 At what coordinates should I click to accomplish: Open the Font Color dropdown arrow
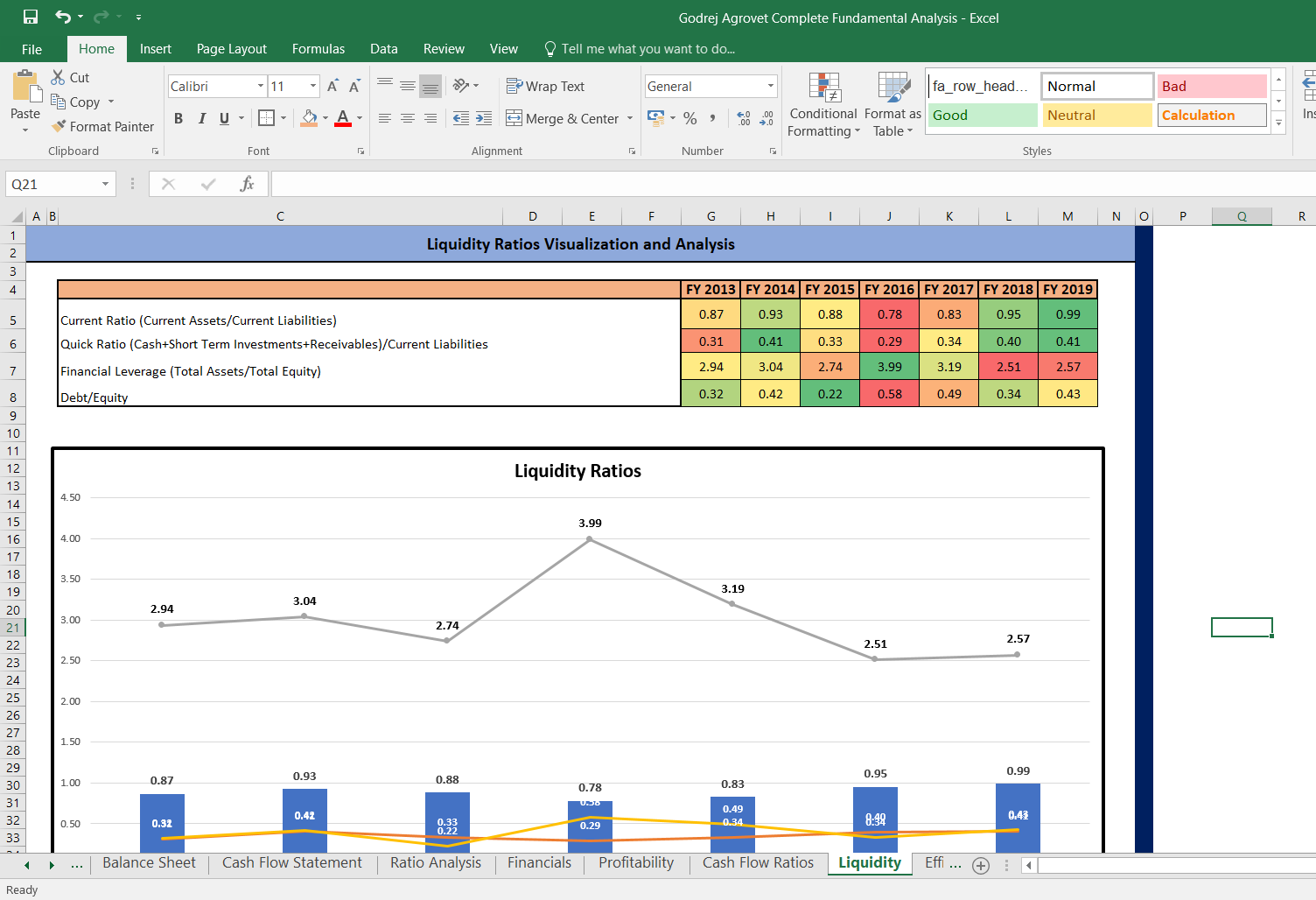pyautogui.click(x=360, y=117)
